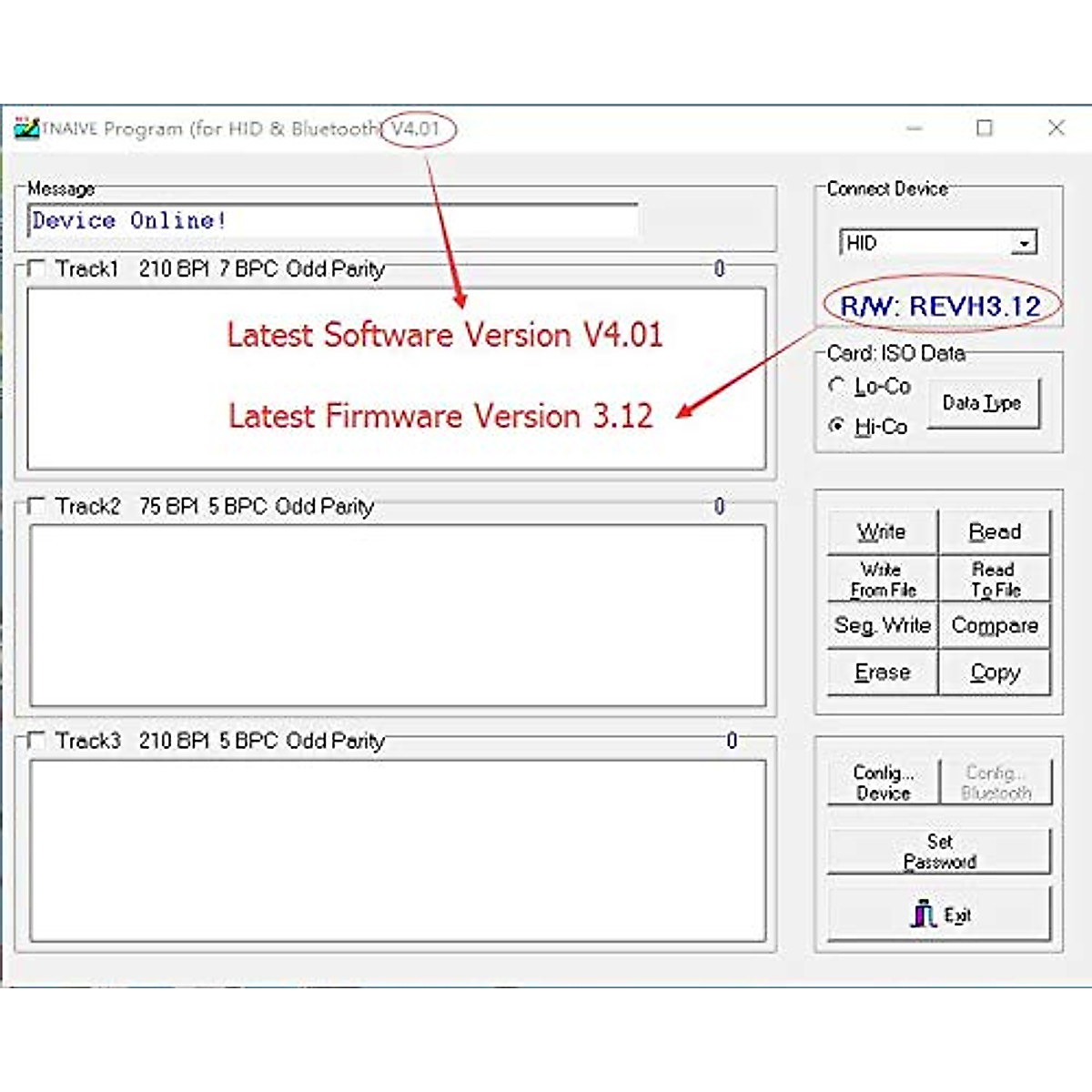Open the Connect Device dropdown
1092x1092 pixels.
tap(1025, 243)
